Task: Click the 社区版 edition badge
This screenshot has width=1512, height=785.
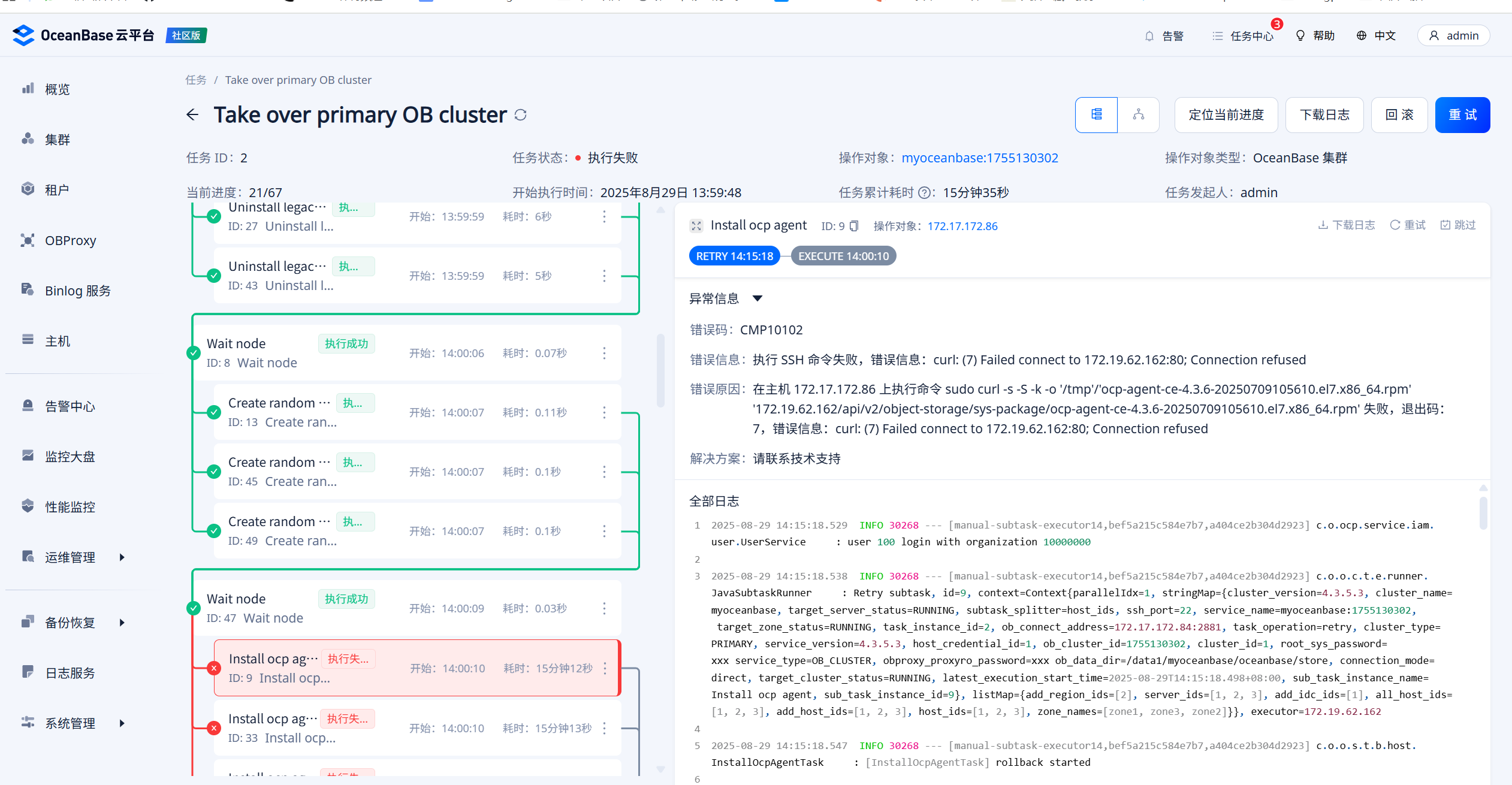Action: click(x=186, y=35)
